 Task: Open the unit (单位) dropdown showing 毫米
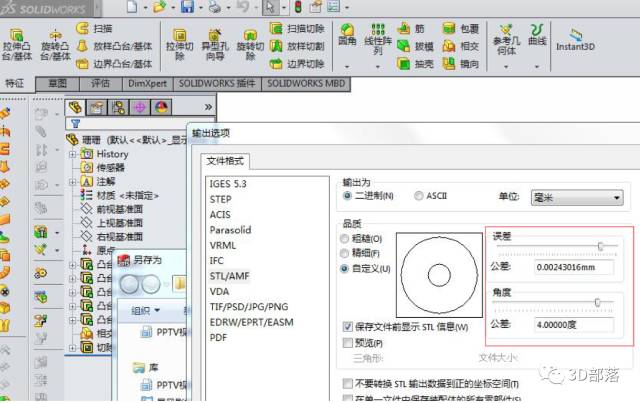coord(577,198)
